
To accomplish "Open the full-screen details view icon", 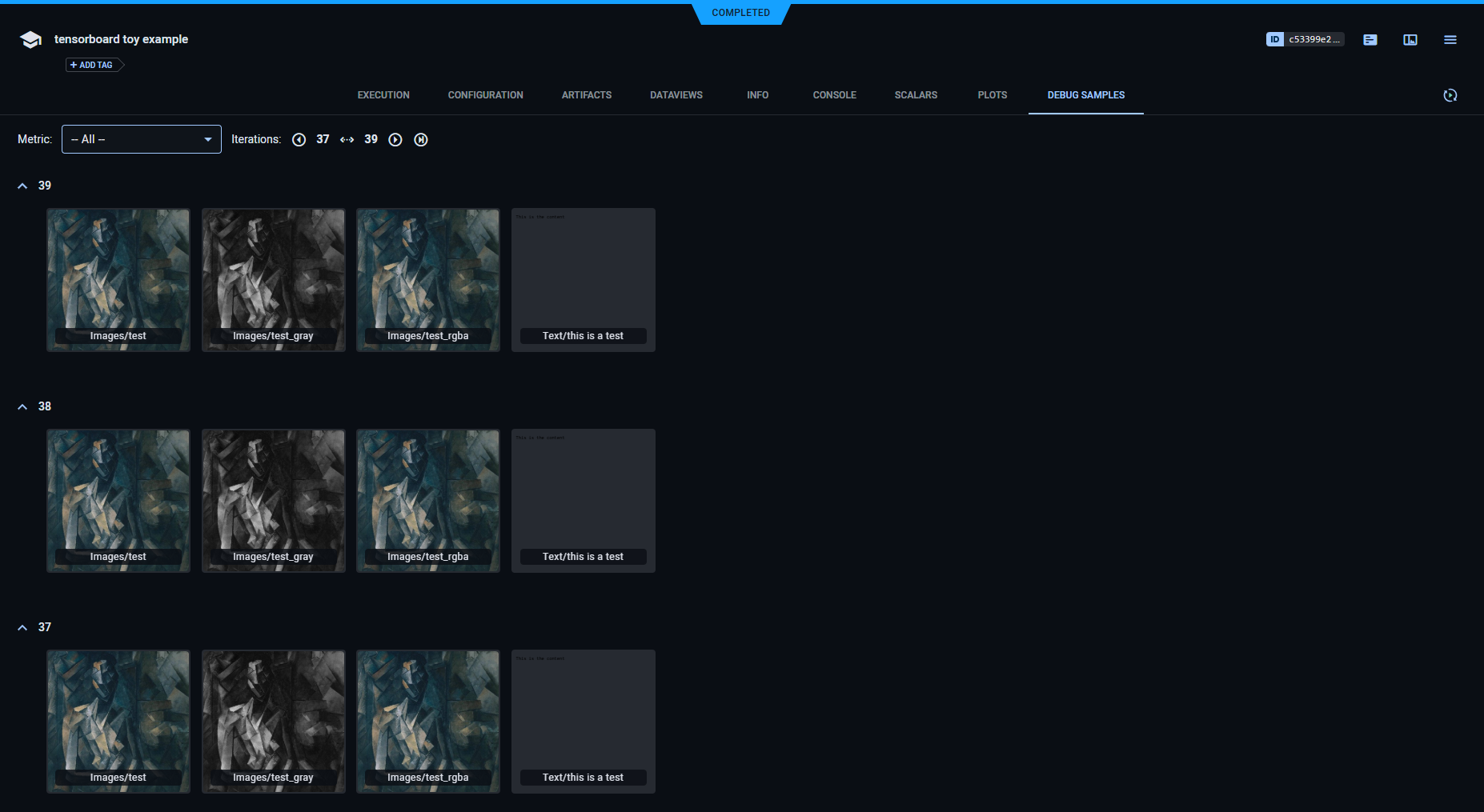I will 1410,40.
